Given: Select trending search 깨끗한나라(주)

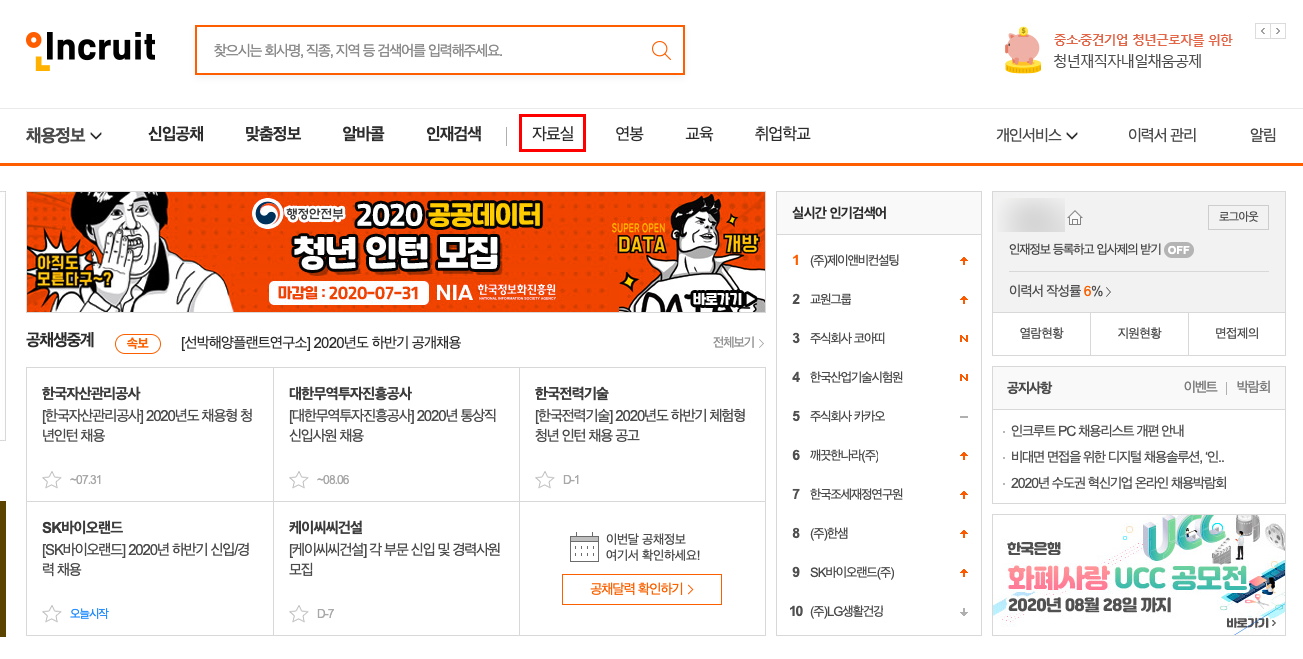Looking at the screenshot, I should point(844,455).
